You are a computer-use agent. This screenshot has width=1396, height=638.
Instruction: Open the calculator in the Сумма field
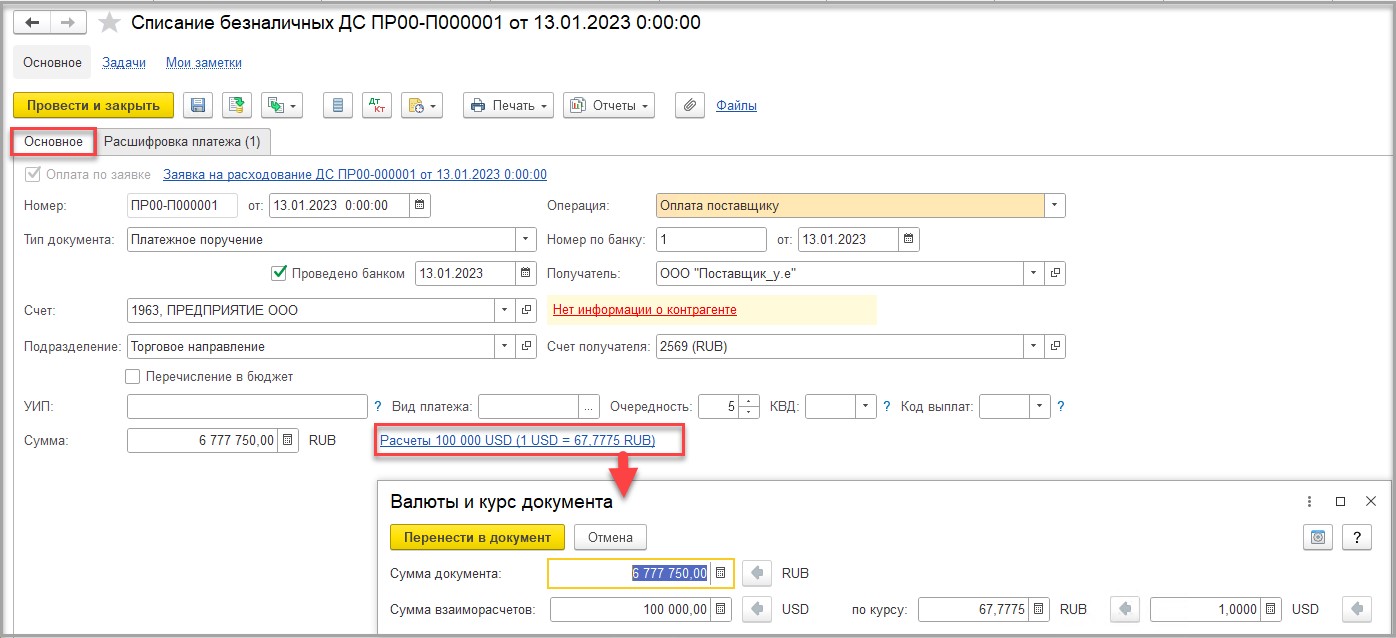pos(287,440)
